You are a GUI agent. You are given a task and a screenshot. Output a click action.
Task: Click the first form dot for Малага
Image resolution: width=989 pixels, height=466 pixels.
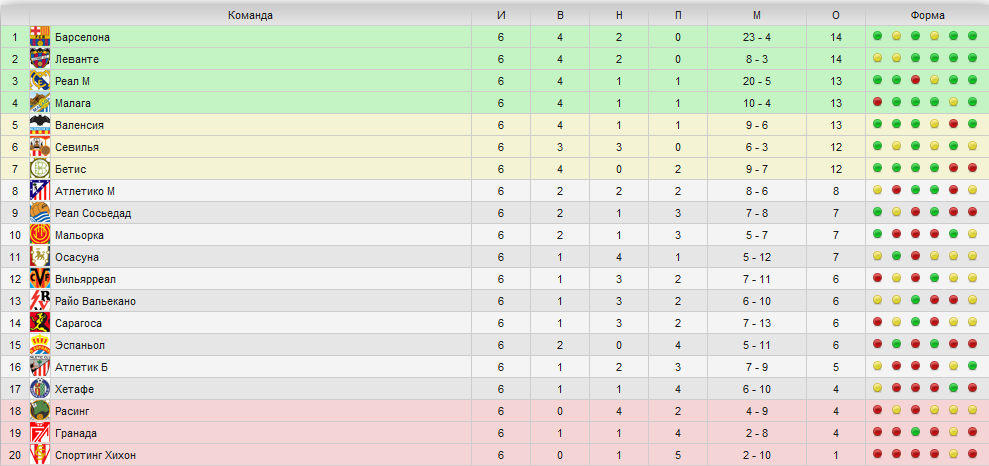[x=877, y=102]
